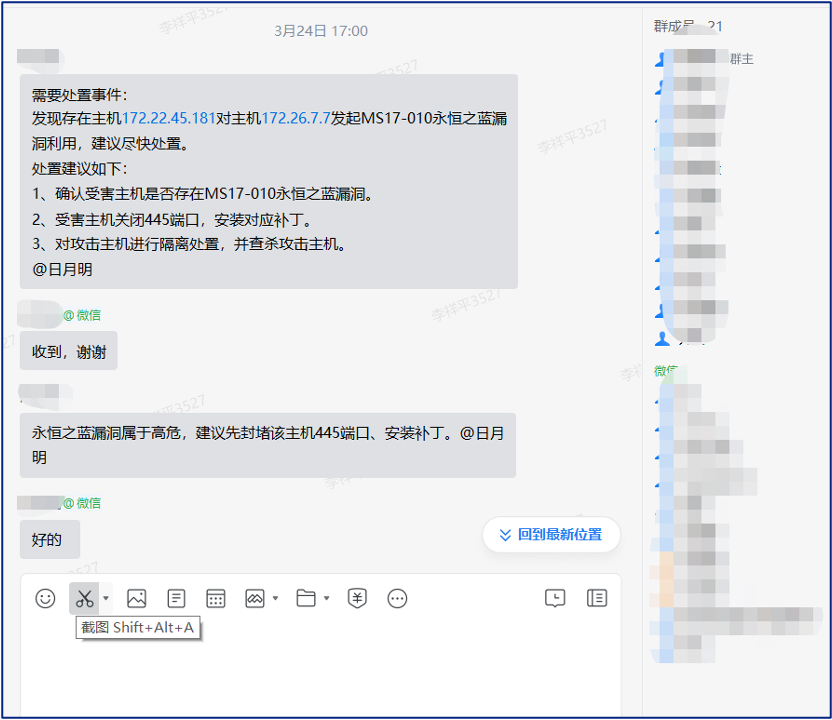Click the 群主 avatar in member list
The width and height of the screenshot is (832, 720).
coord(662,58)
